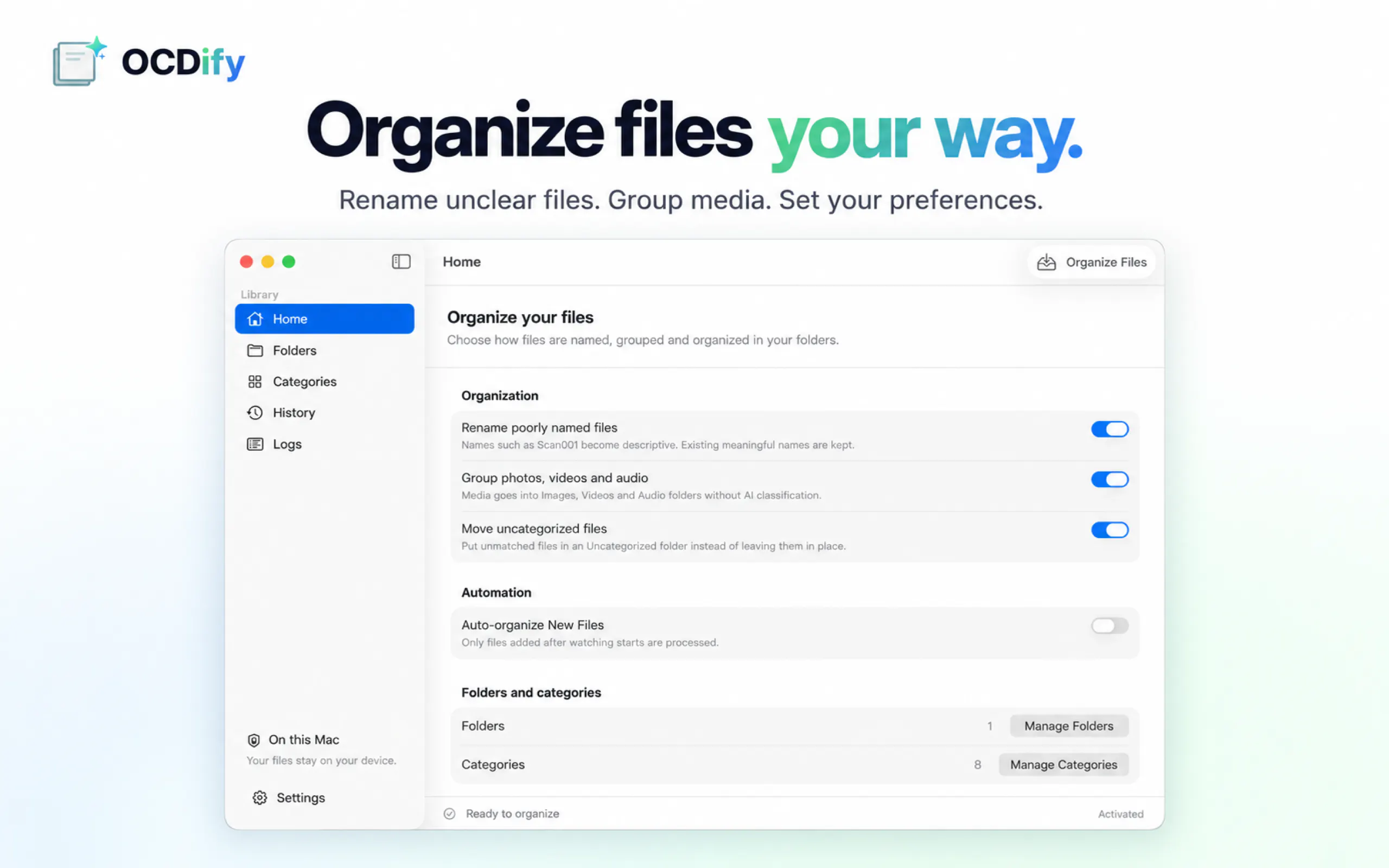Click the Manage Categories button
The image size is (1389, 868).
(x=1063, y=765)
